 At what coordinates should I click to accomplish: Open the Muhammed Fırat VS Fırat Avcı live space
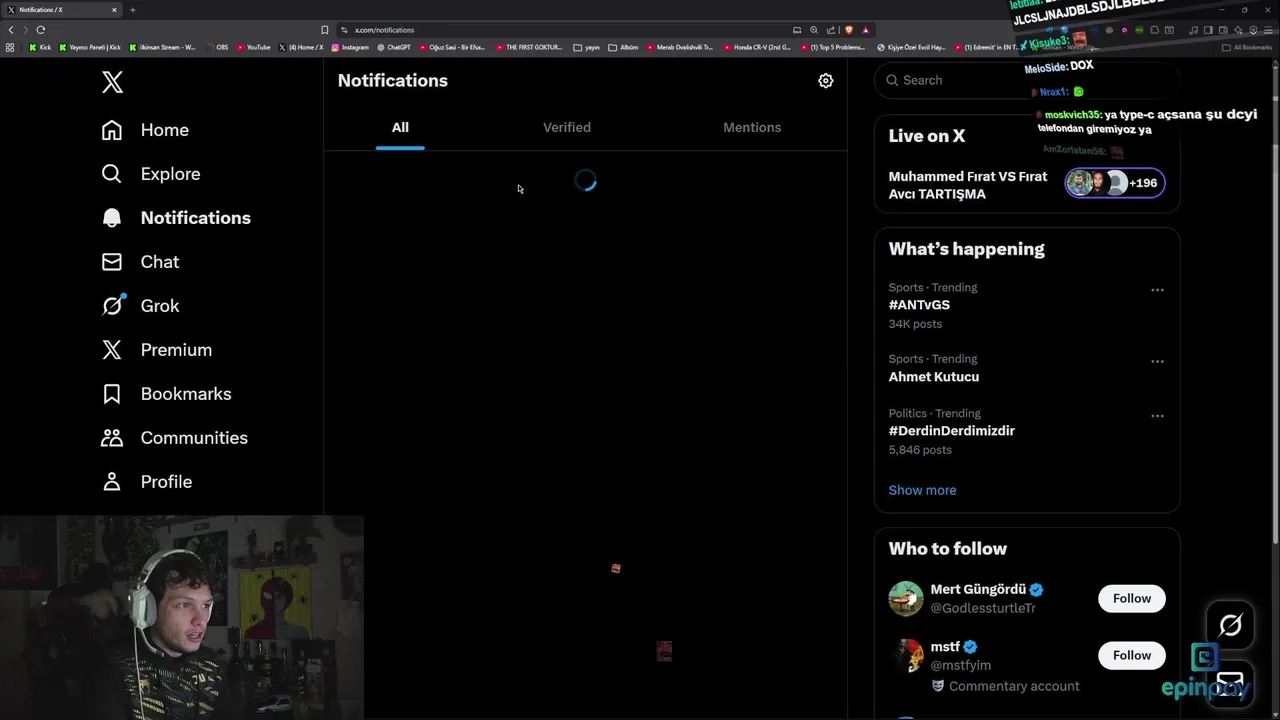point(968,185)
